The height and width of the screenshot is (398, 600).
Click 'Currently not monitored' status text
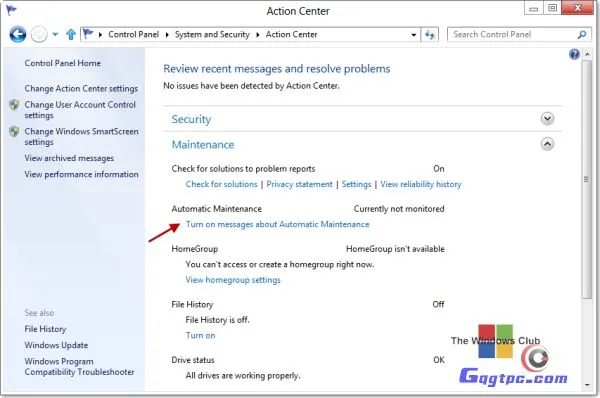click(x=399, y=209)
